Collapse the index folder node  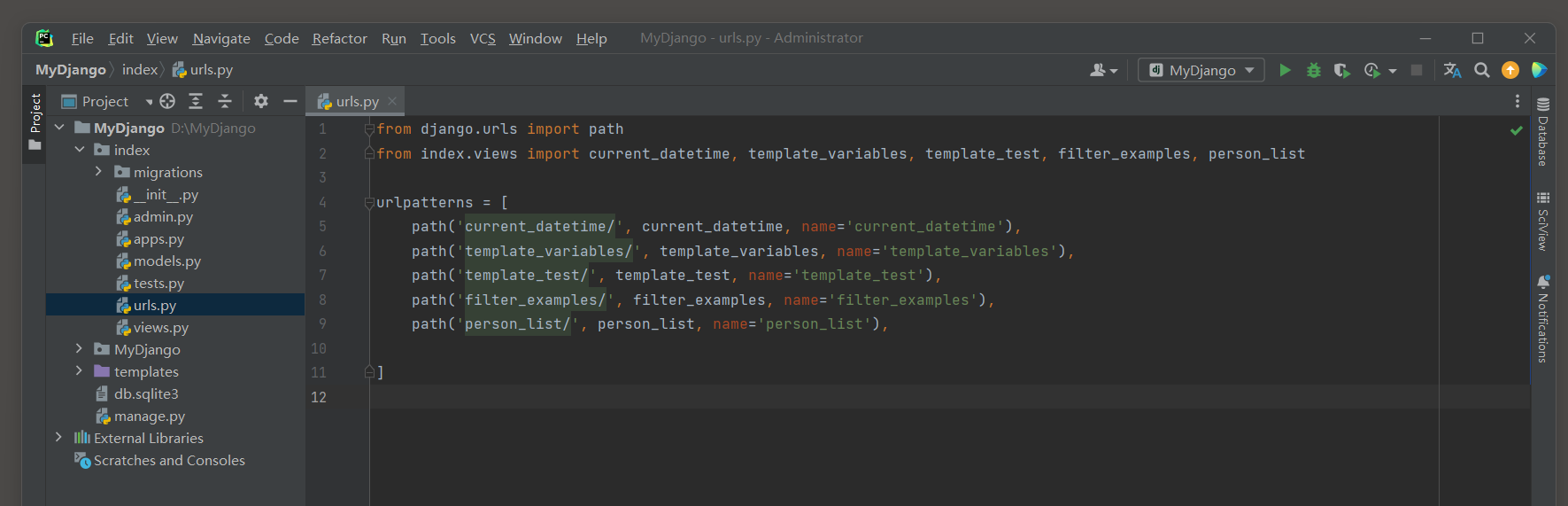point(80,150)
